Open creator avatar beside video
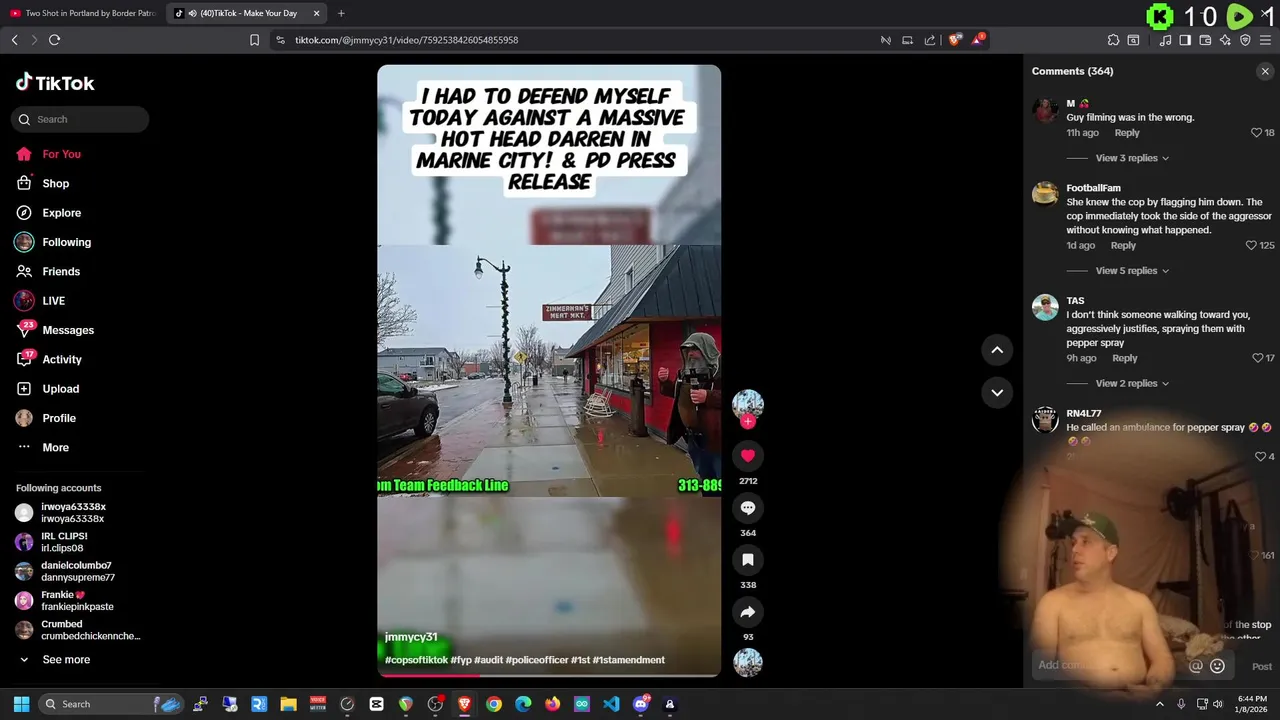 pyautogui.click(x=747, y=404)
